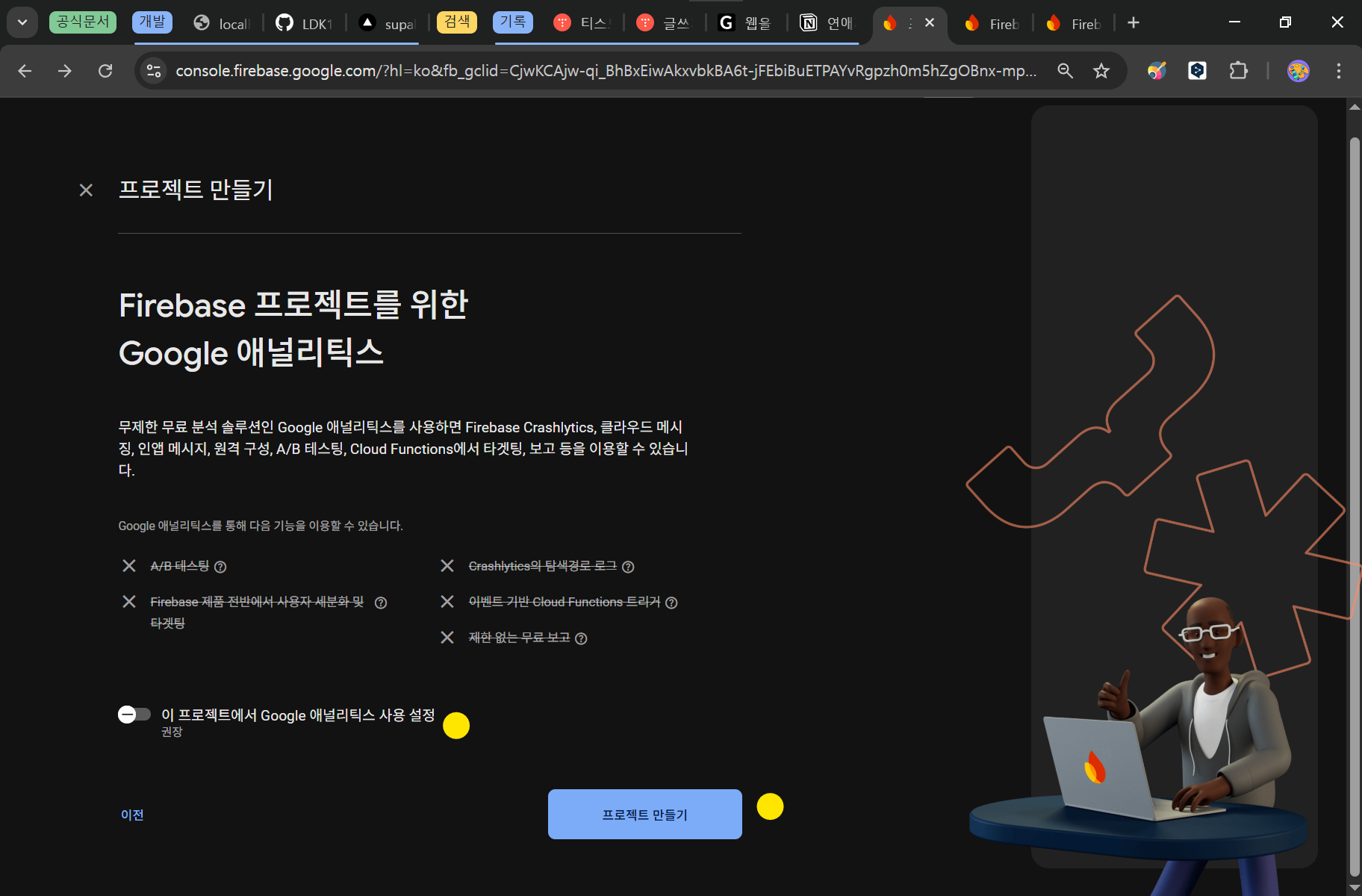This screenshot has width=1362, height=896.
Task: Close the project creation dialog with X
Action: tap(86, 190)
